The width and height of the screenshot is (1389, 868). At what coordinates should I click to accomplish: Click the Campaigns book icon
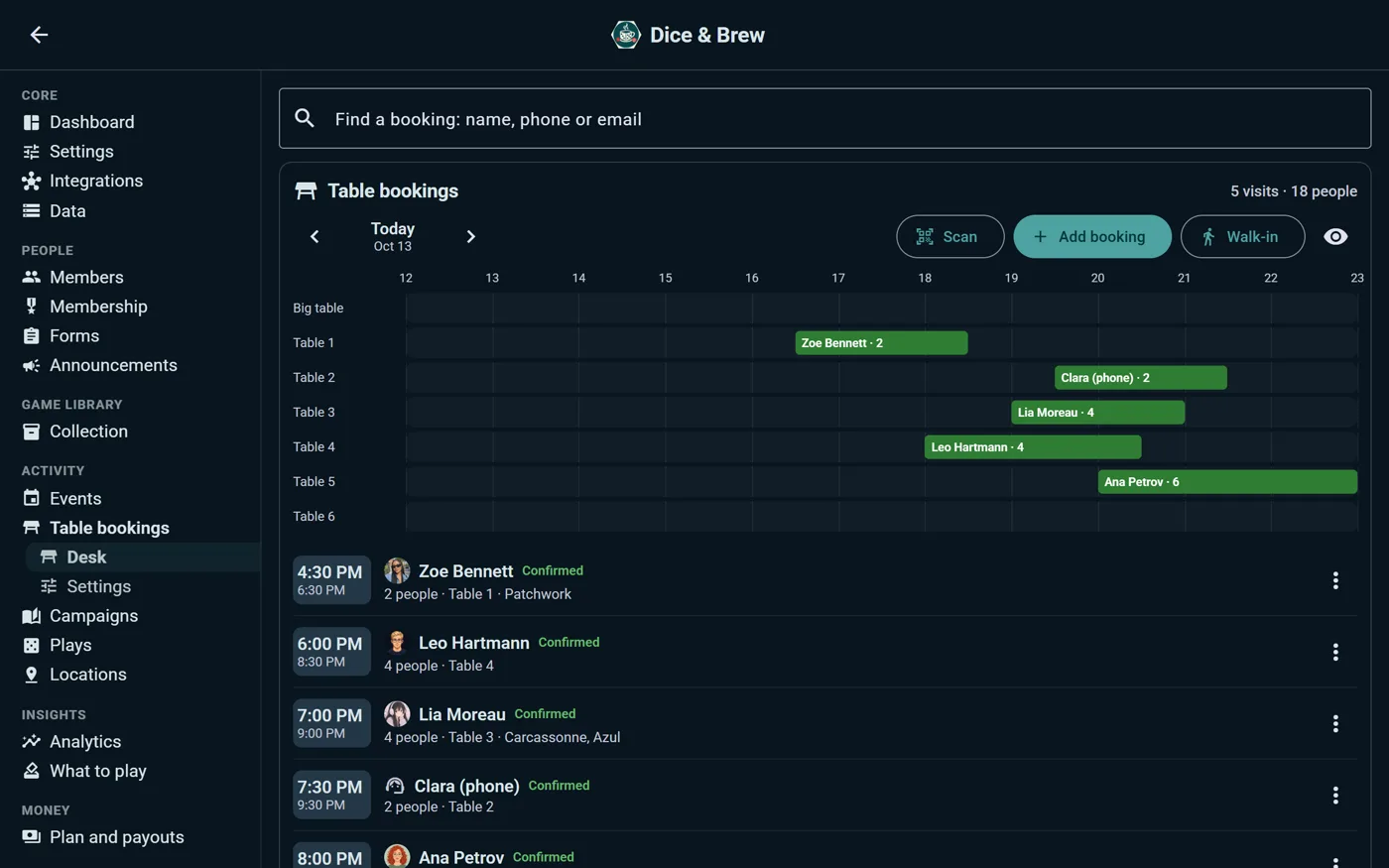pos(32,616)
